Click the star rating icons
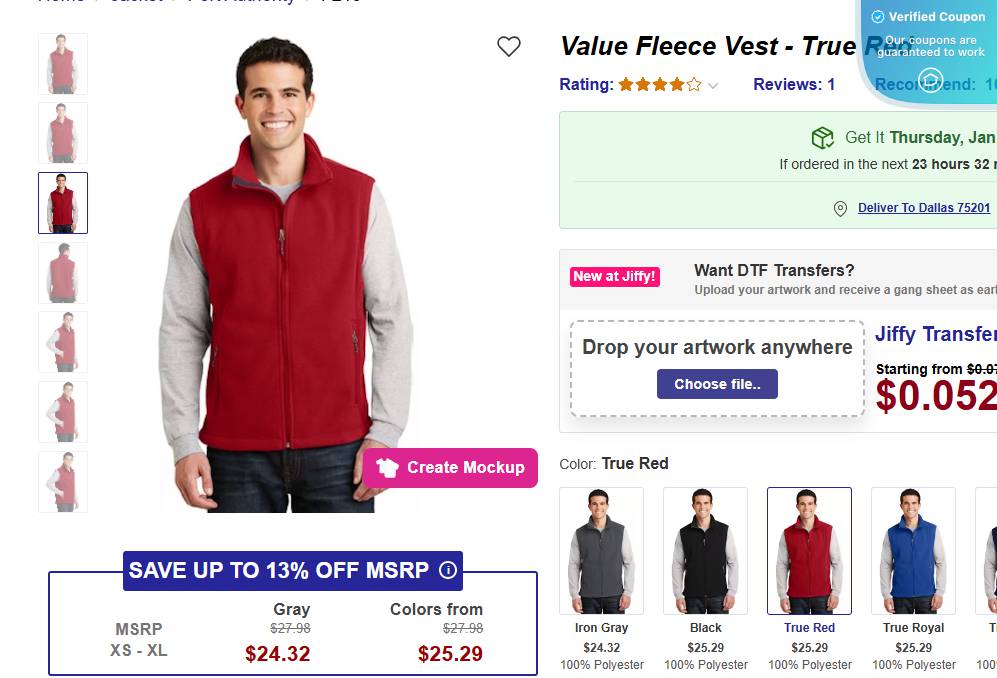This screenshot has height=678, width=997. coord(660,85)
